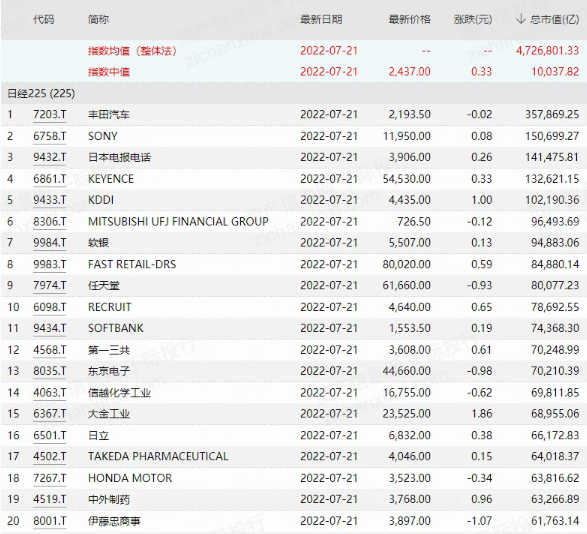Select the SONY name cell
Image resolution: width=587 pixels, height=534 pixels.
tap(103, 136)
